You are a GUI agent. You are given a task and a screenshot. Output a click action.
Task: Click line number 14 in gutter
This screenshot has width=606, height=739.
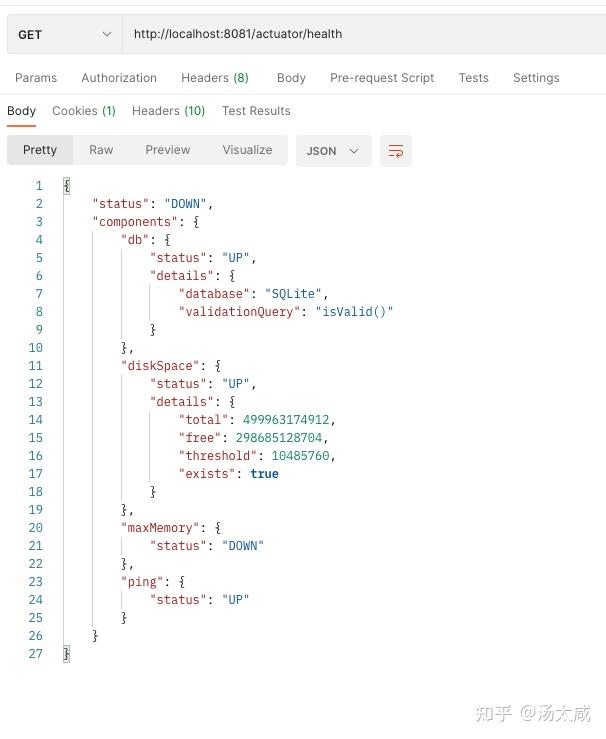point(36,419)
